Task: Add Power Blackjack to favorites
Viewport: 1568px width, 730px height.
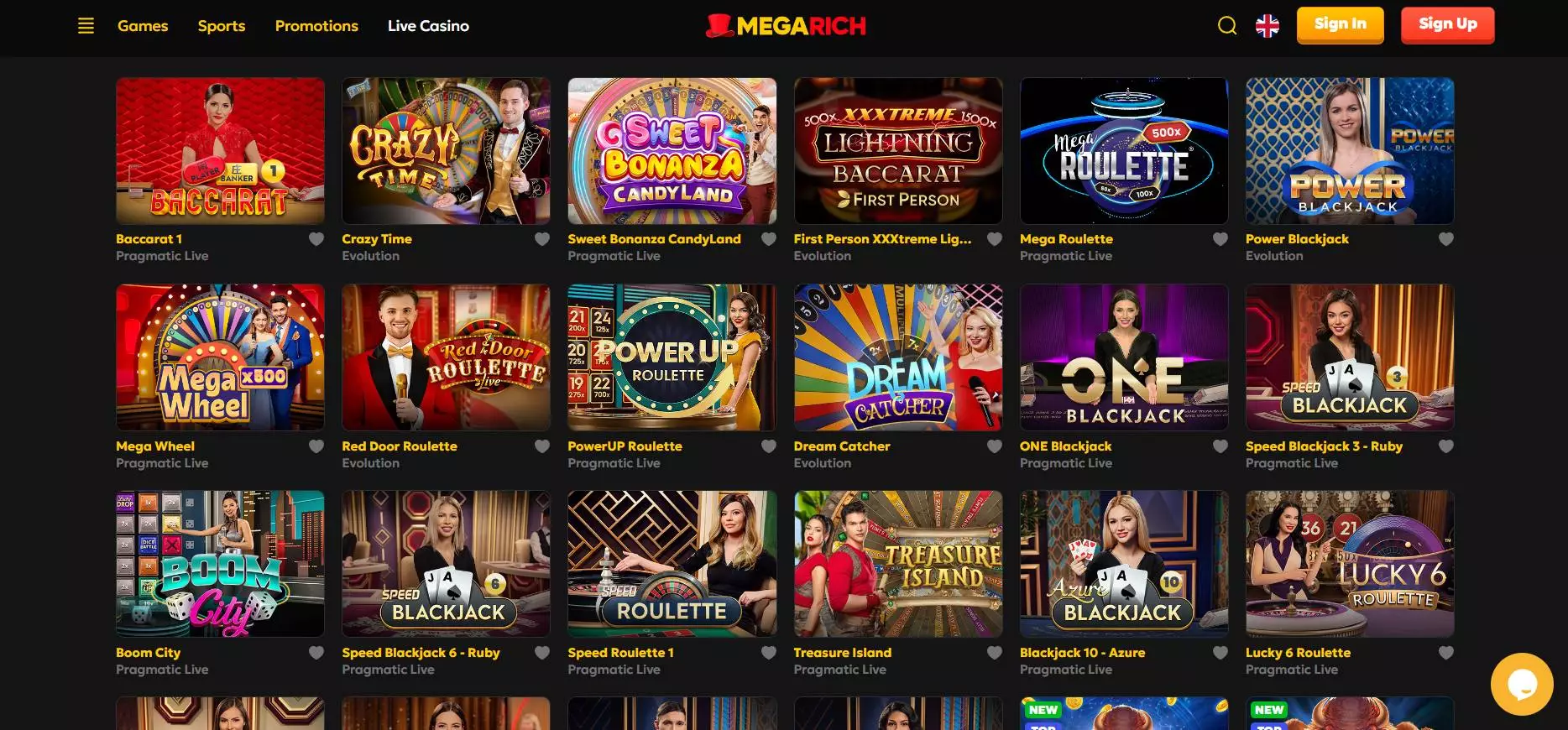Action: tap(1446, 239)
